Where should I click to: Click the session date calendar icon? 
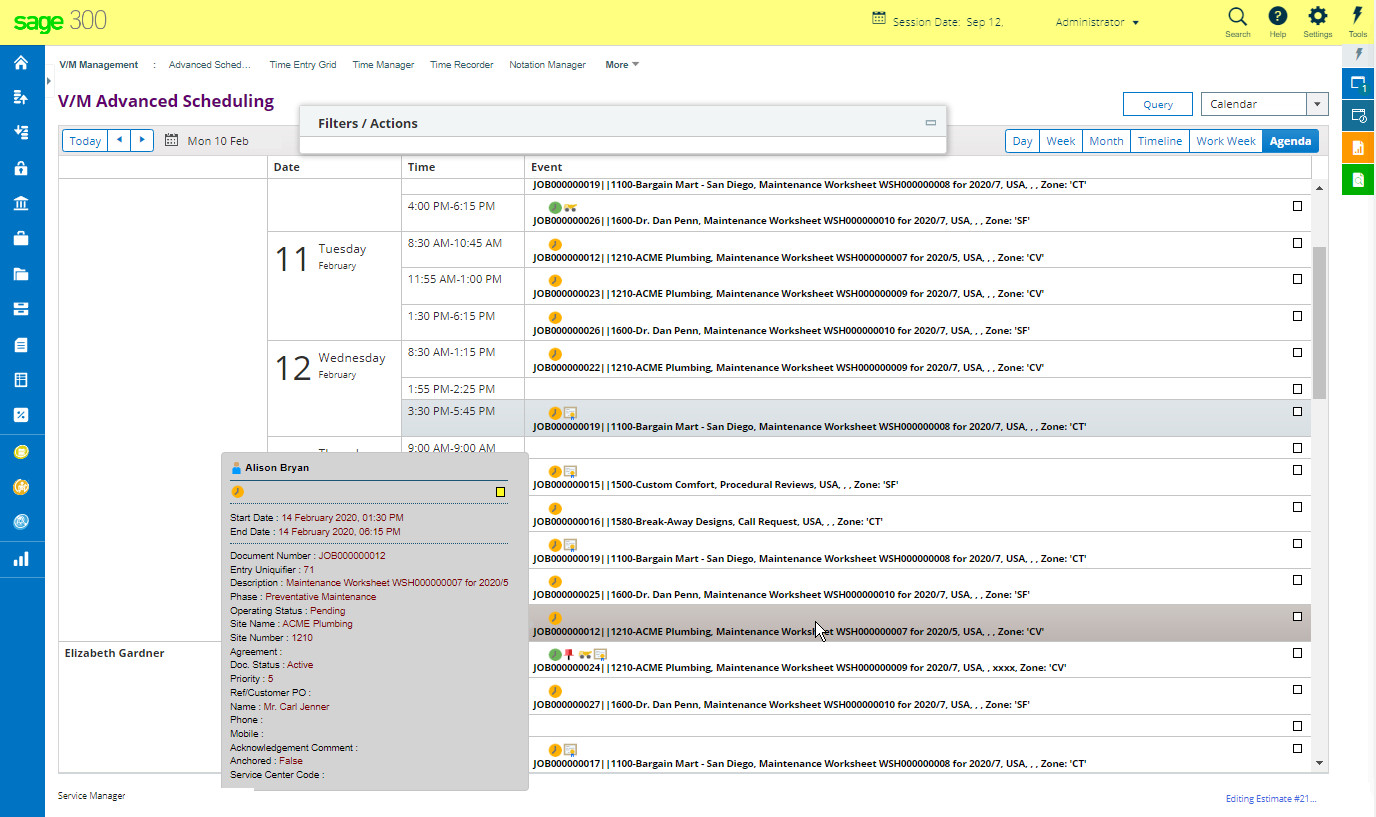pos(879,18)
